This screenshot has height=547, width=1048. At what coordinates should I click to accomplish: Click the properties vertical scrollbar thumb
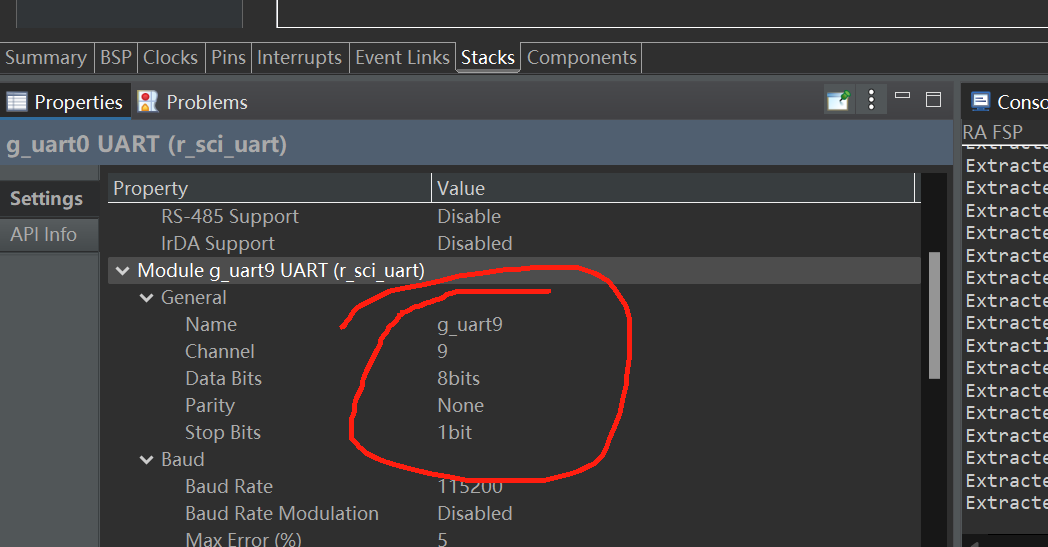tap(934, 315)
